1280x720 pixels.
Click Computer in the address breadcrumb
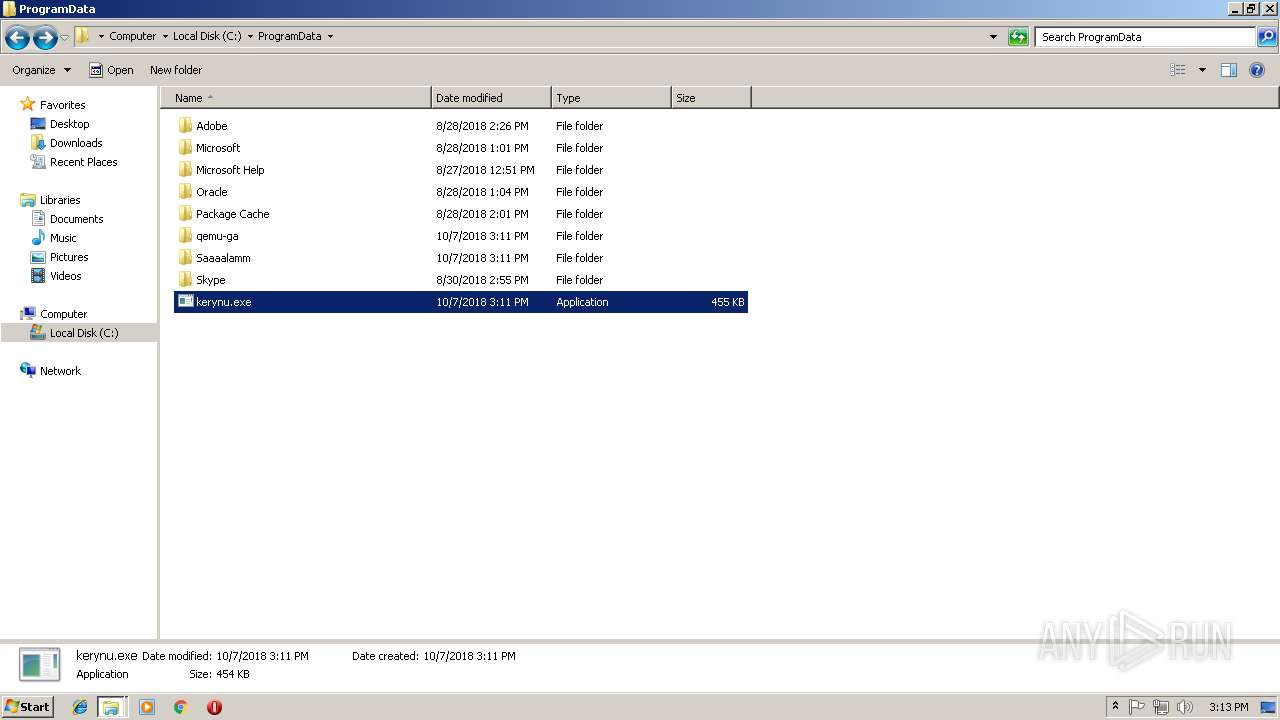133,36
